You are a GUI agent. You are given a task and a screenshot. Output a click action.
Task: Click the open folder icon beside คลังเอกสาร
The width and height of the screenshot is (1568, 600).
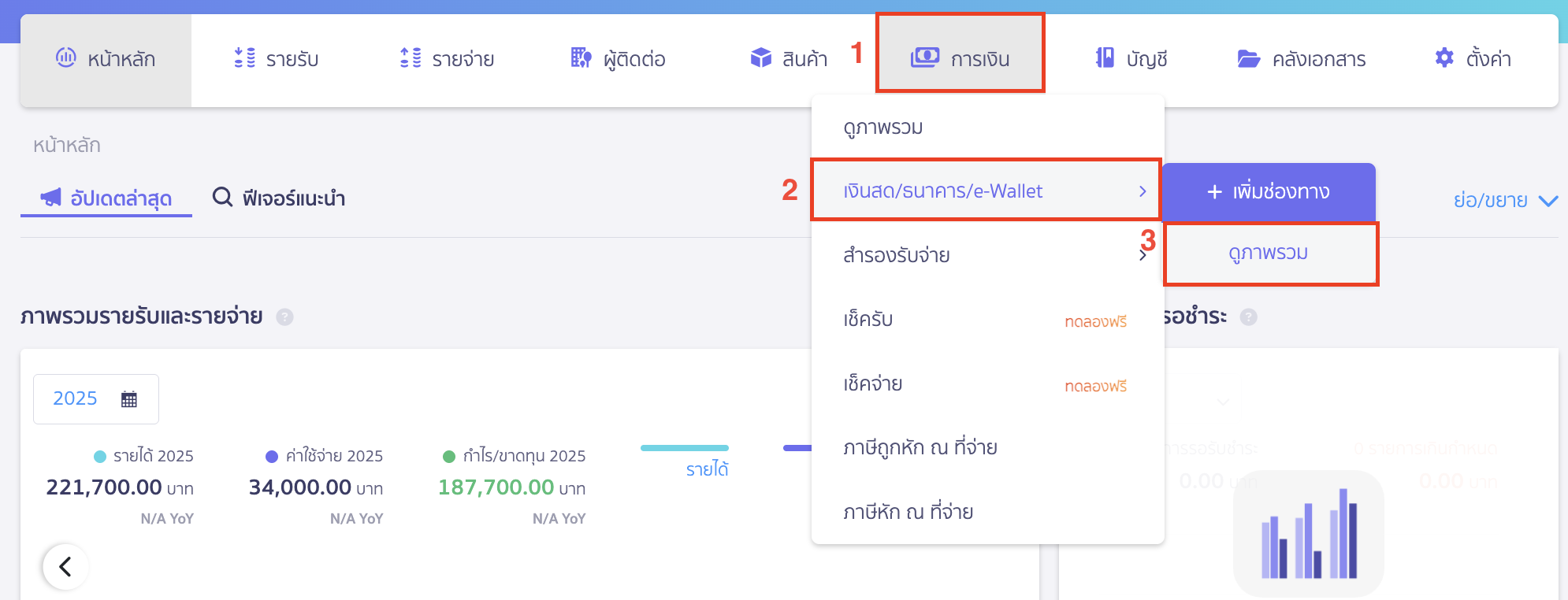(1249, 58)
